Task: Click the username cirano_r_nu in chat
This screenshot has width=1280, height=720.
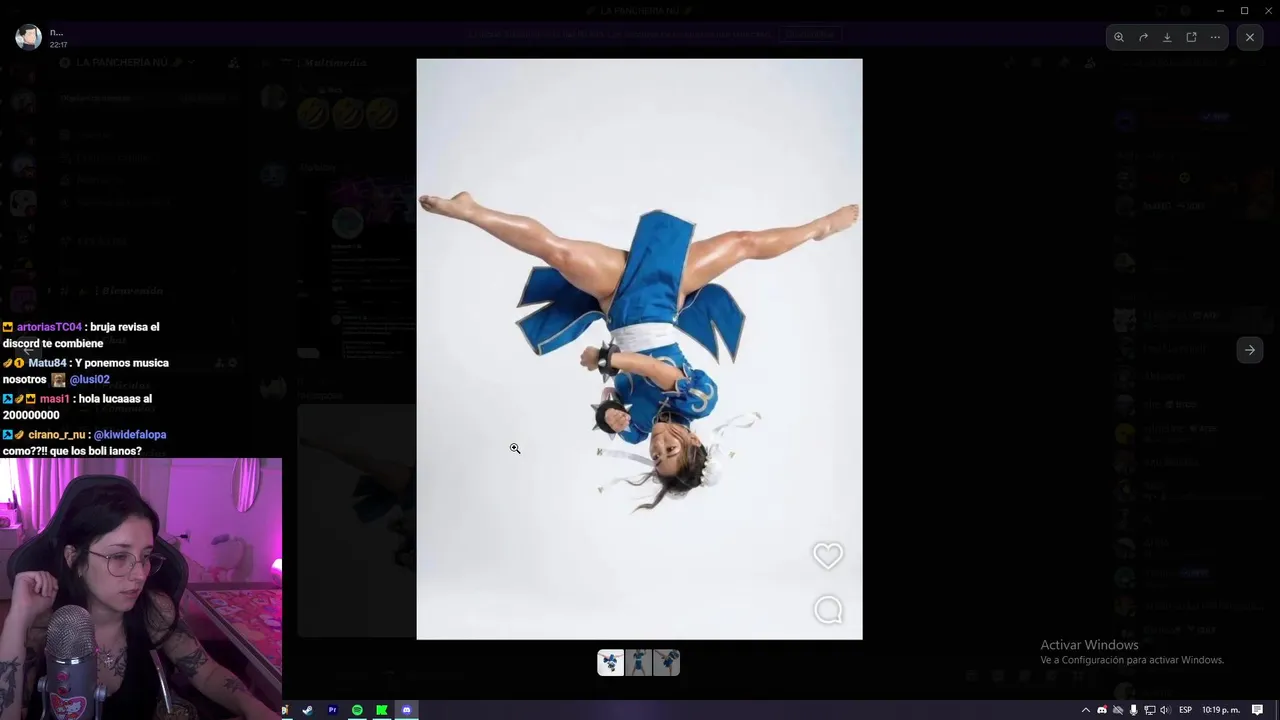Action: click(x=57, y=435)
